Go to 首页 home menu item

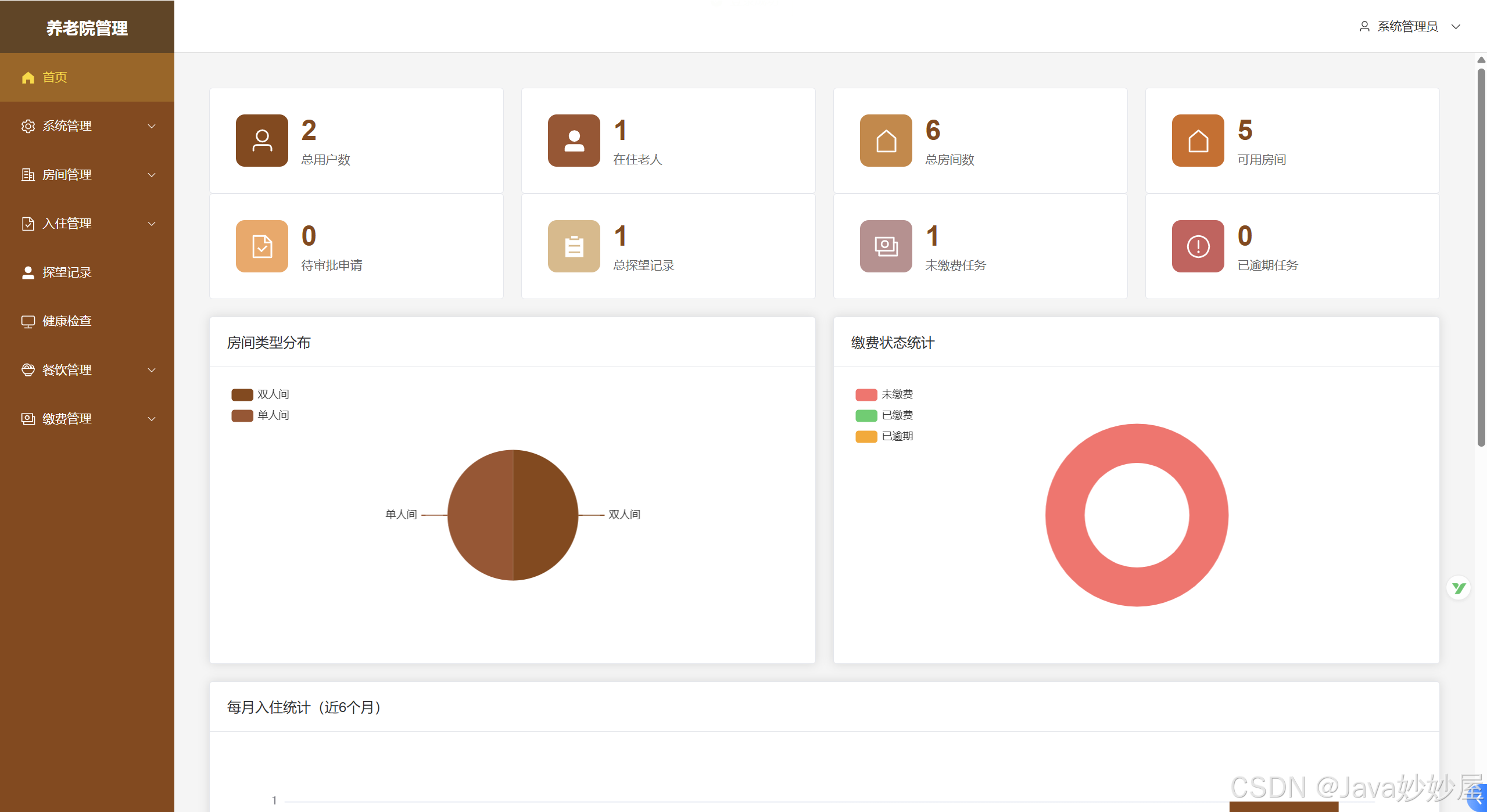pos(55,77)
